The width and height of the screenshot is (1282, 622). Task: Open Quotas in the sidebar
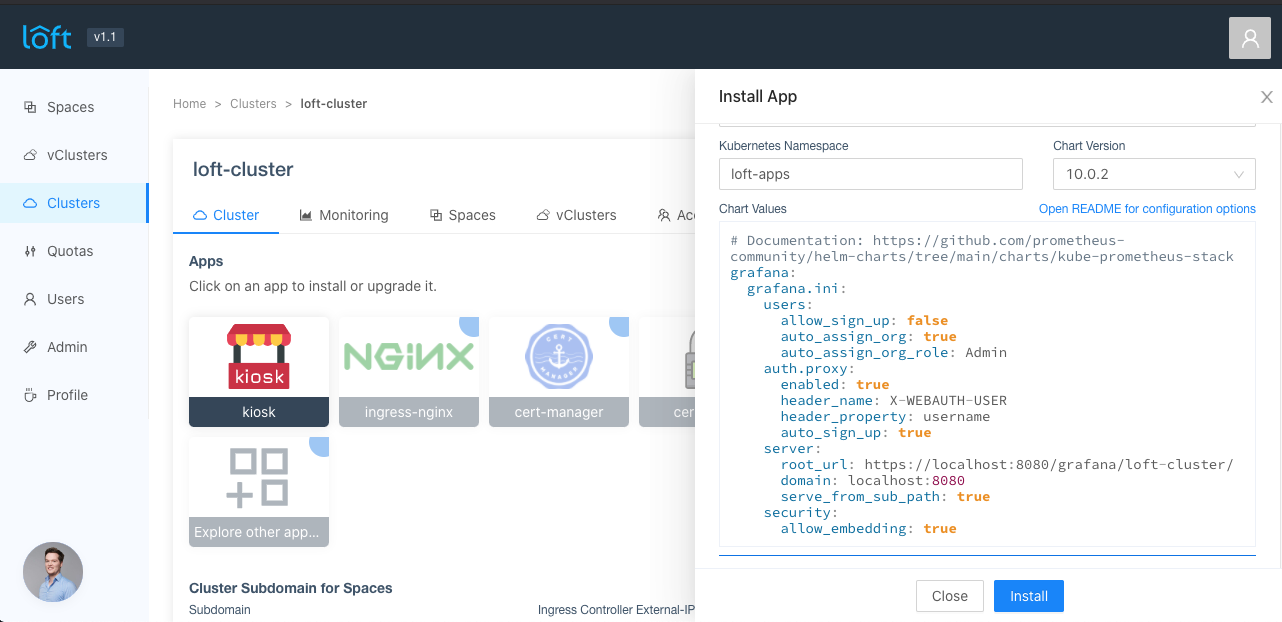click(x=70, y=251)
